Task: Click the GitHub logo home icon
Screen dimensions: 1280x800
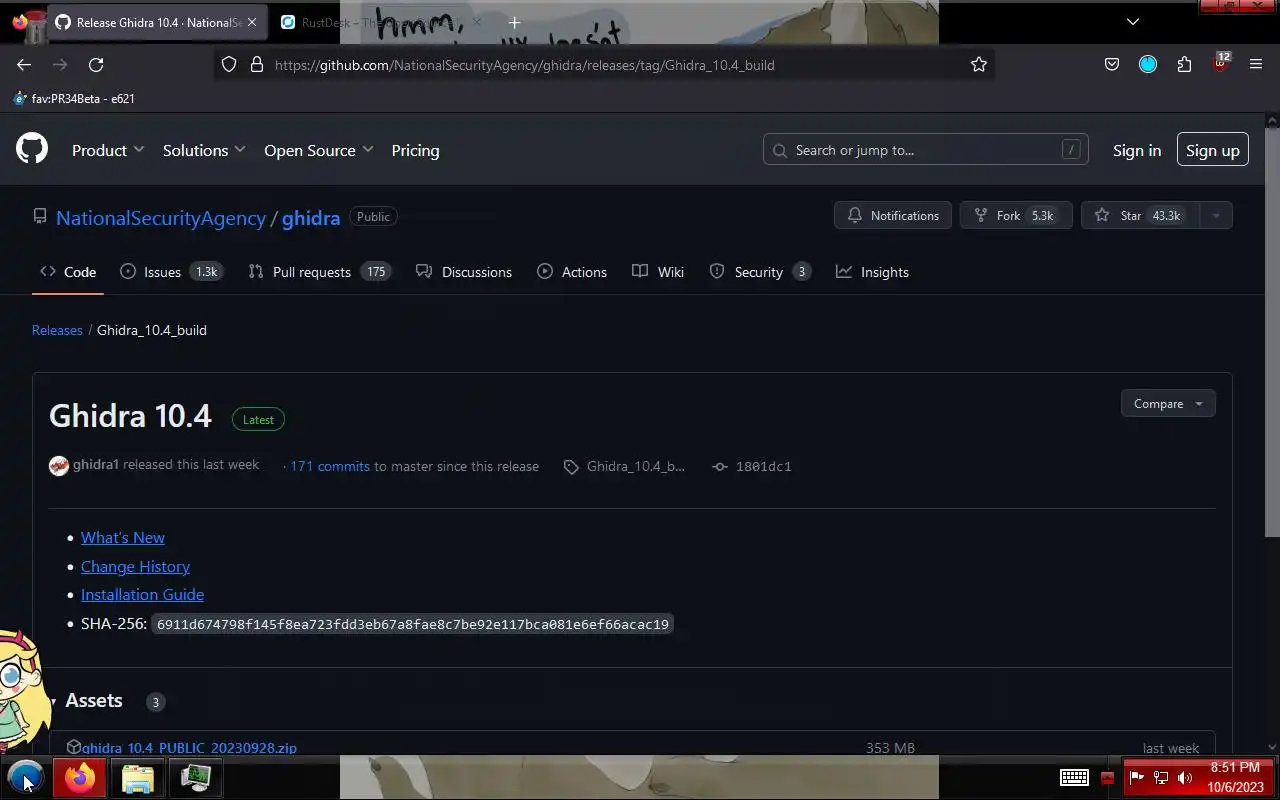Action: click(x=32, y=150)
